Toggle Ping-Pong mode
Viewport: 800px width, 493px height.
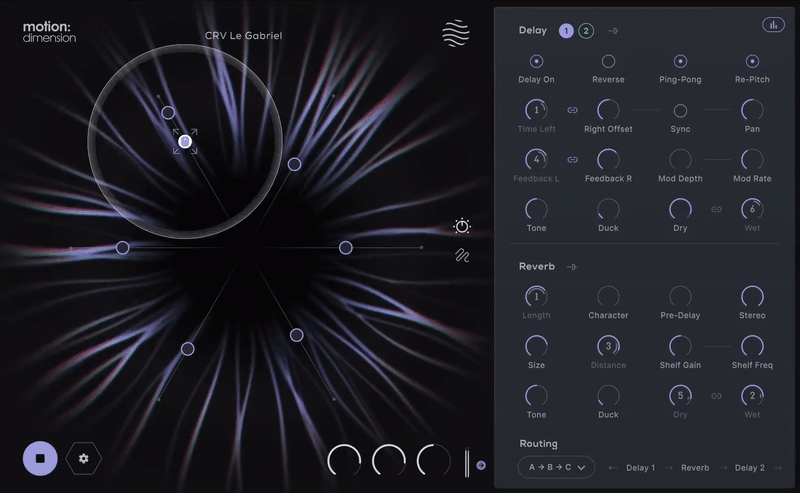pos(680,61)
